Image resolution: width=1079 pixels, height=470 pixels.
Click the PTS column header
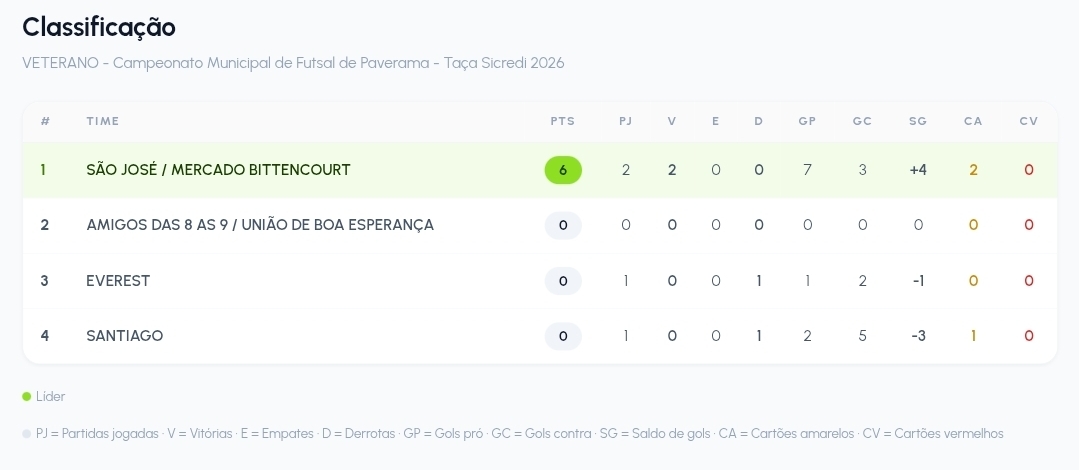coord(562,121)
